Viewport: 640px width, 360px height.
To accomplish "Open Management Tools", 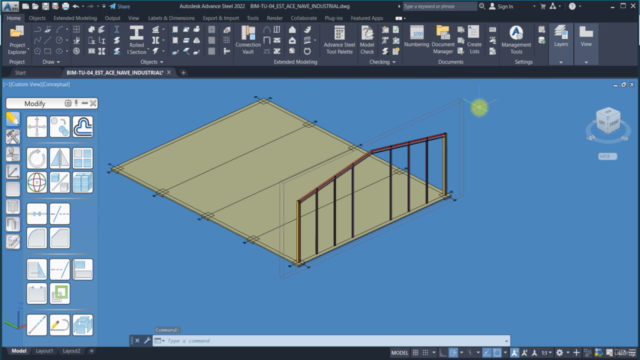I will (x=516, y=40).
